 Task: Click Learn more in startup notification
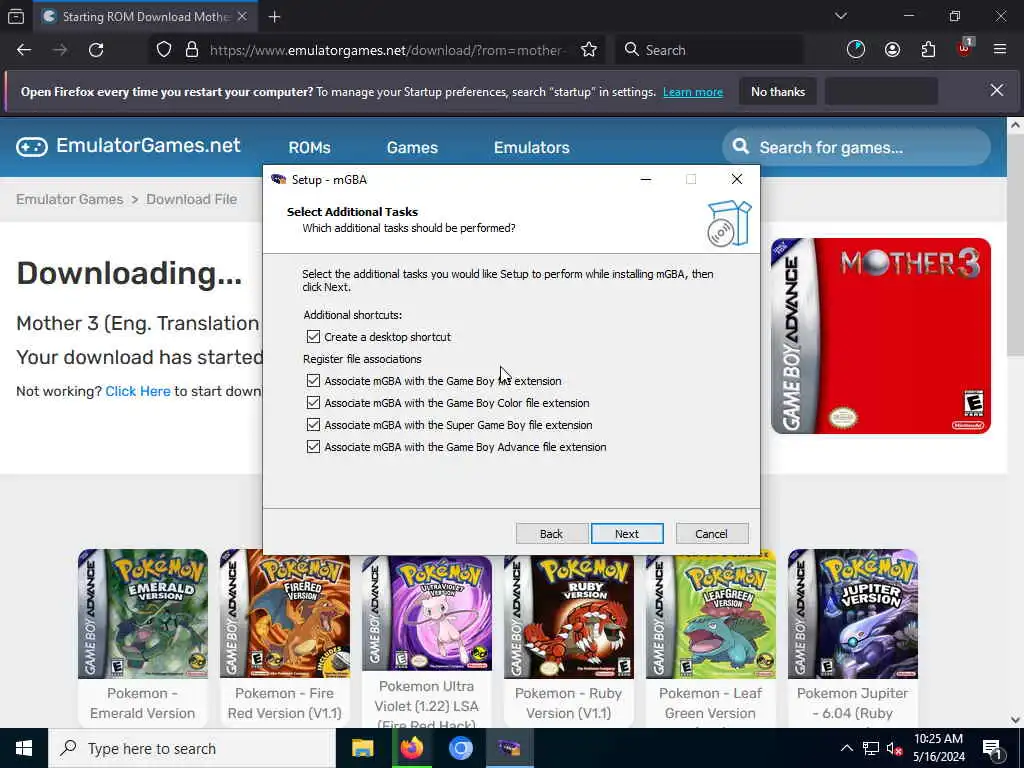pos(693,92)
